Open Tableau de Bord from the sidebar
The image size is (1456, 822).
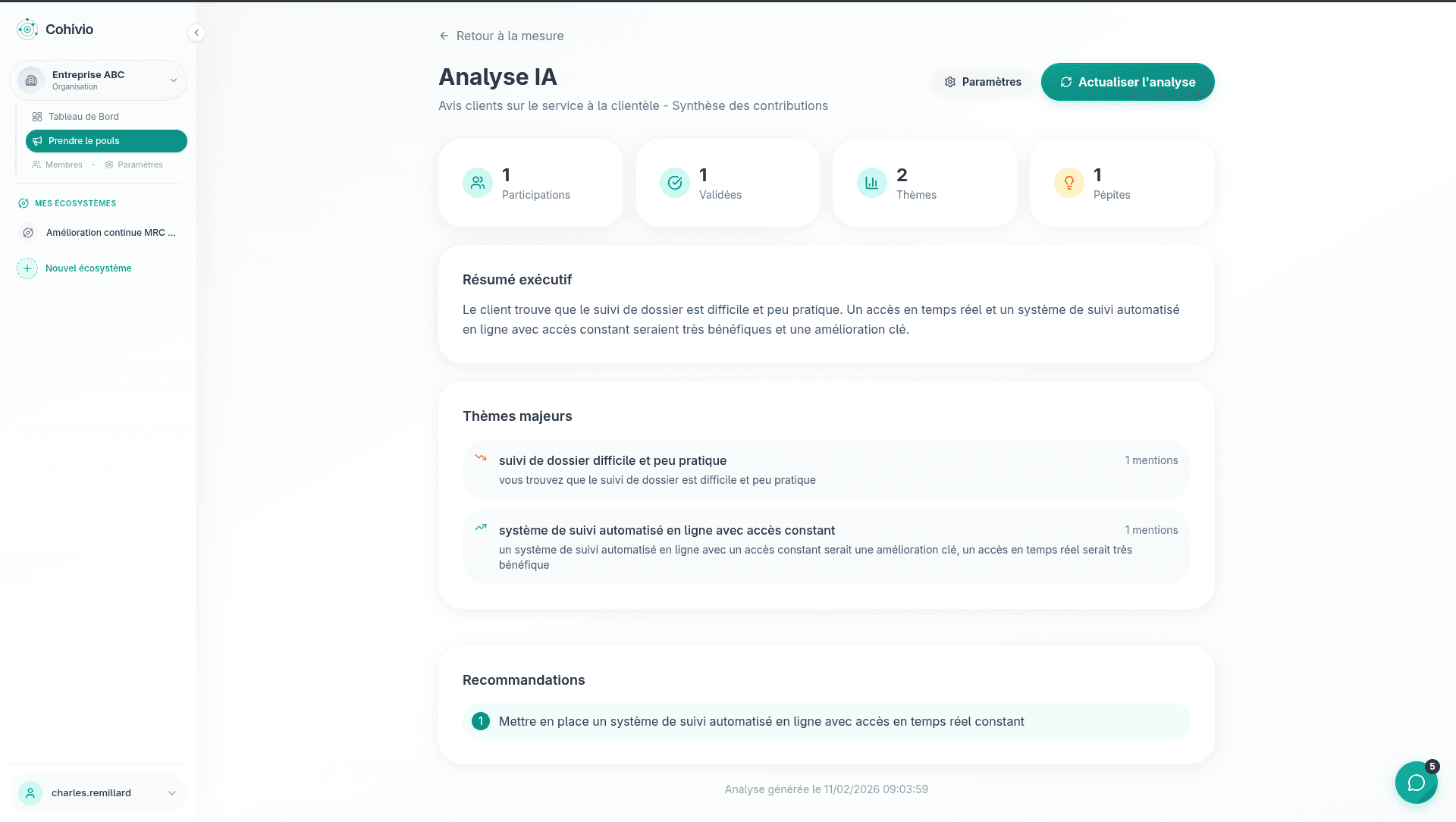click(83, 116)
